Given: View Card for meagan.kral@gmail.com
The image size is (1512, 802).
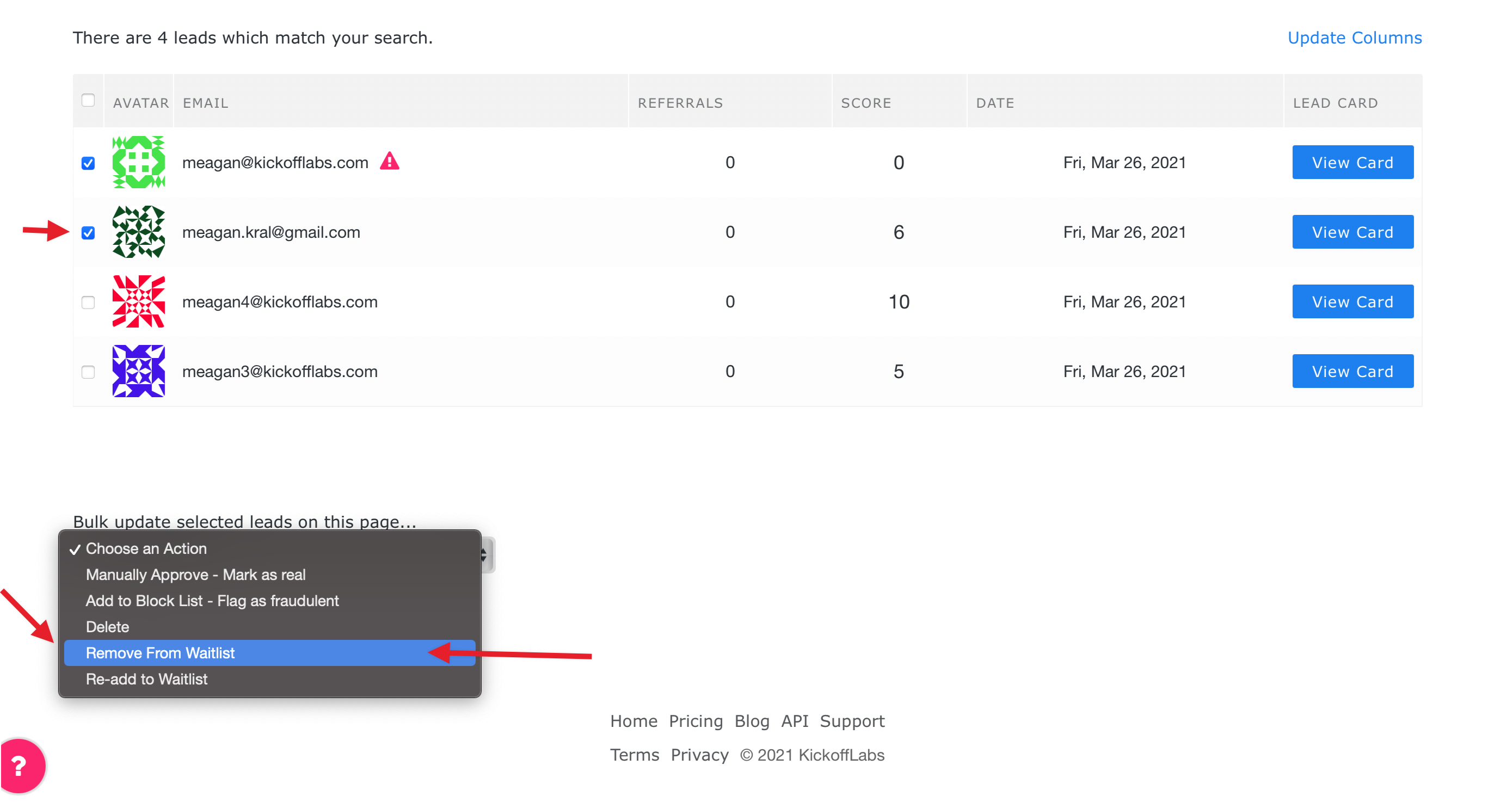Looking at the screenshot, I should pos(1353,232).
